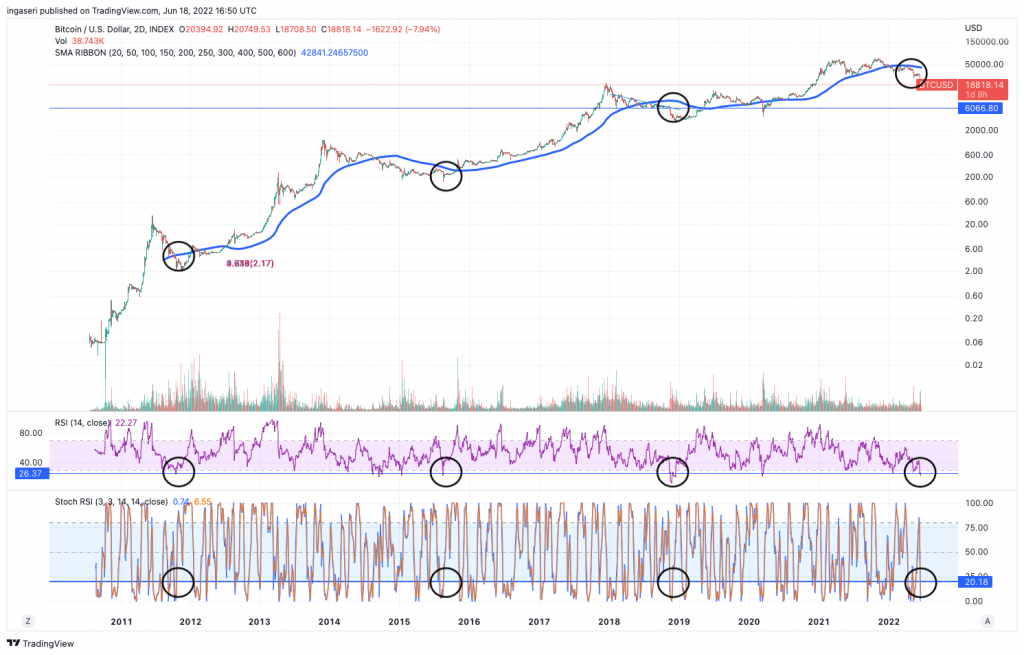Click the SMA RIBBON indicator legend
Viewport: 1024px width, 655px height.
coord(175,53)
